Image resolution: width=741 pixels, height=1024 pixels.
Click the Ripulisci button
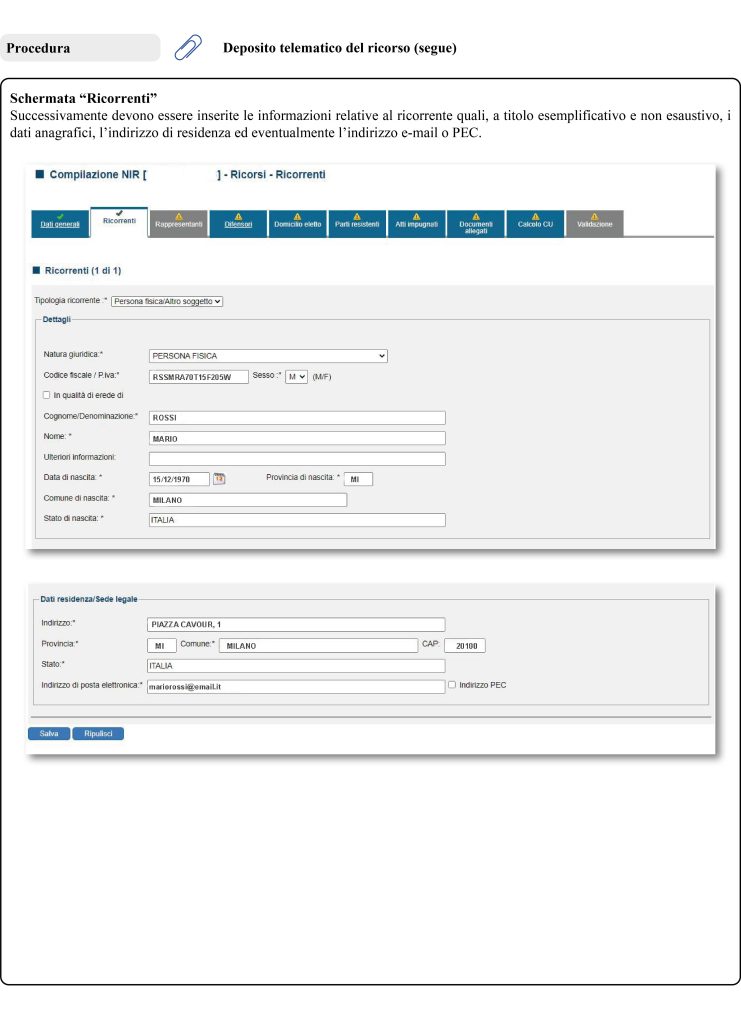click(98, 733)
